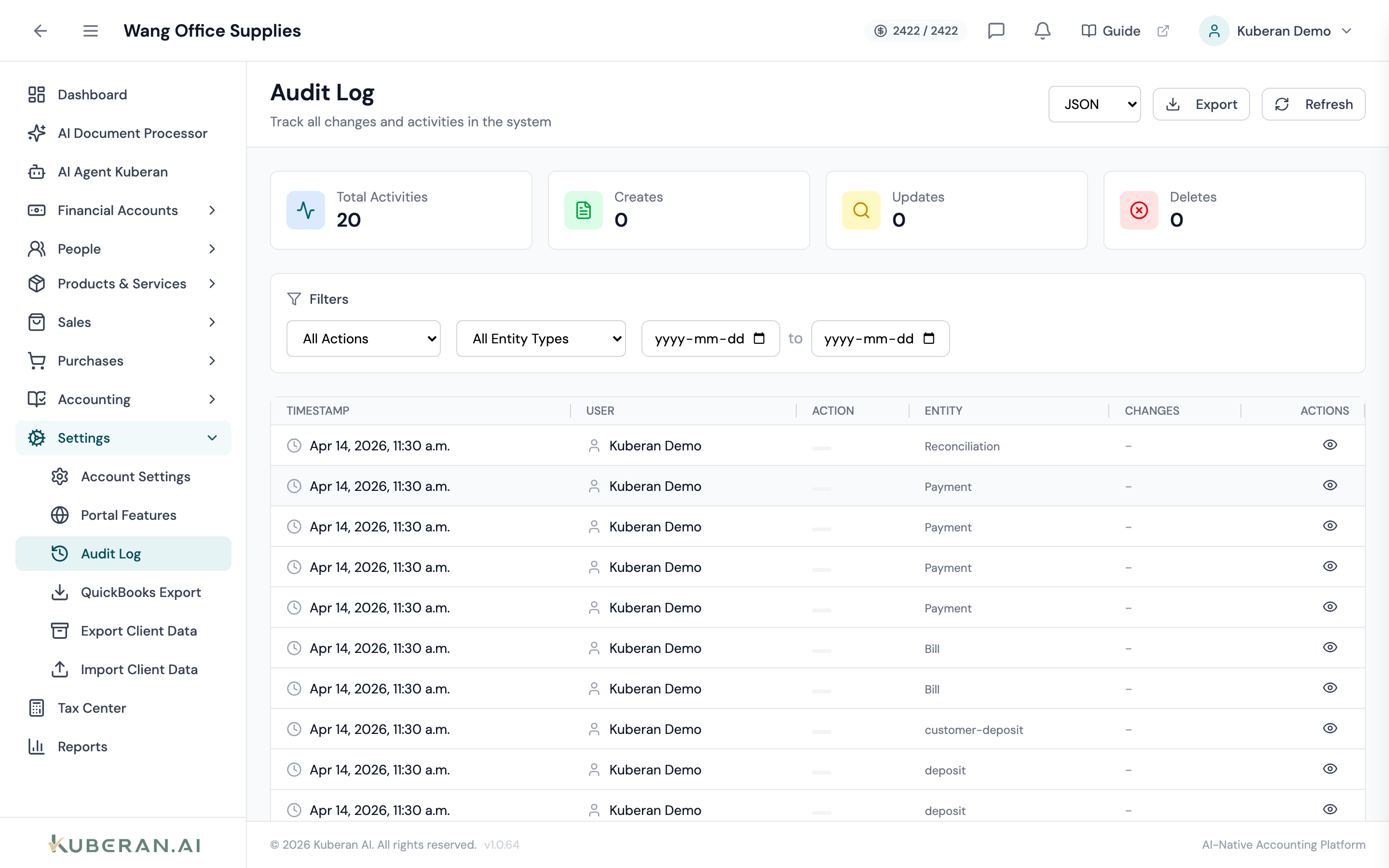View details of the first Payment entry
Image resolution: width=1389 pixels, height=868 pixels.
click(1330, 485)
